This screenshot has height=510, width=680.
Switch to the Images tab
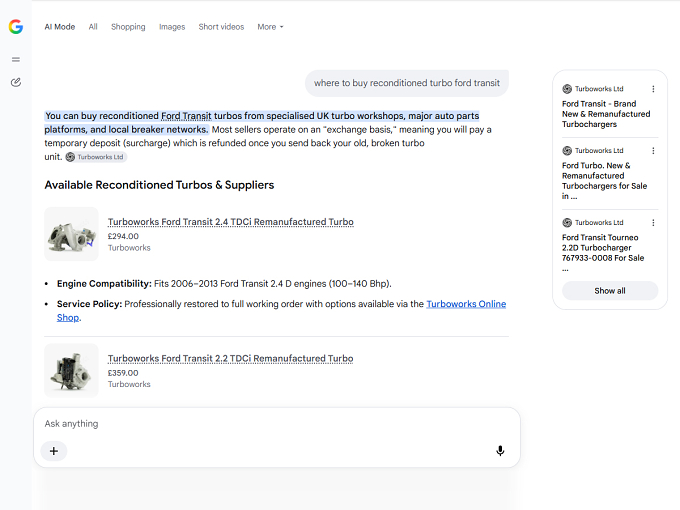point(172,27)
